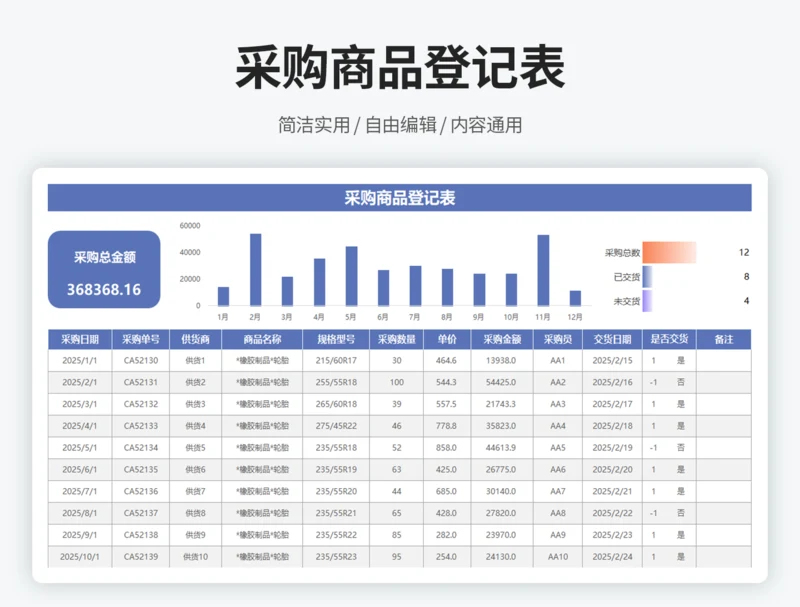Click date cell 2025/5/1
This screenshot has height=607, width=800.
point(80,448)
